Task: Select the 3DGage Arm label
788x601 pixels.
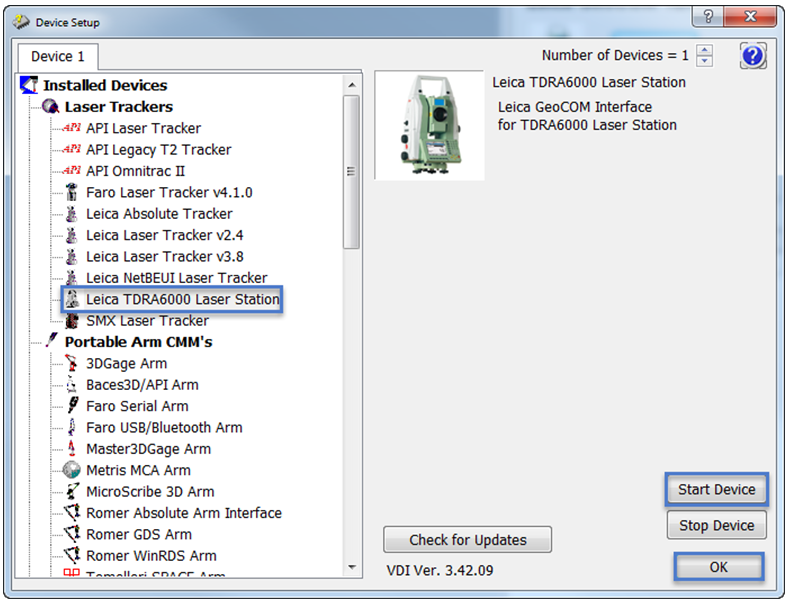Action: [126, 363]
